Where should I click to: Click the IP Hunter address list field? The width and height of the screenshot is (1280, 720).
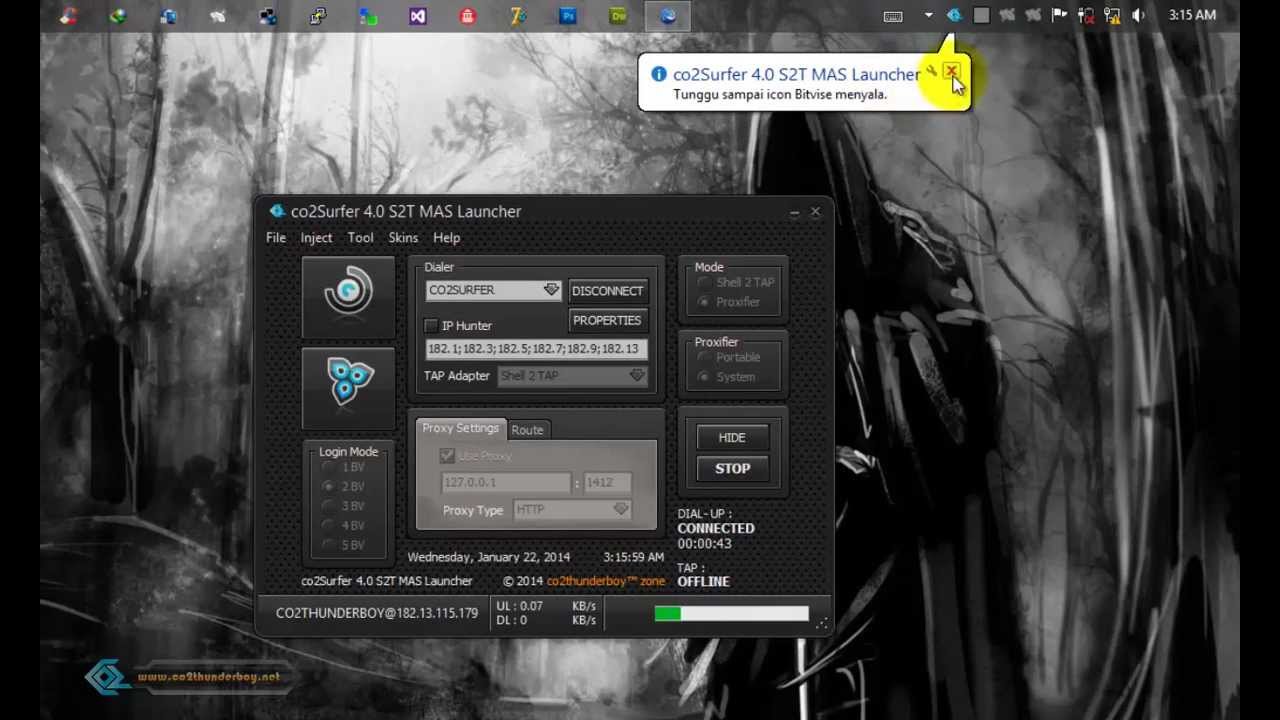click(536, 349)
